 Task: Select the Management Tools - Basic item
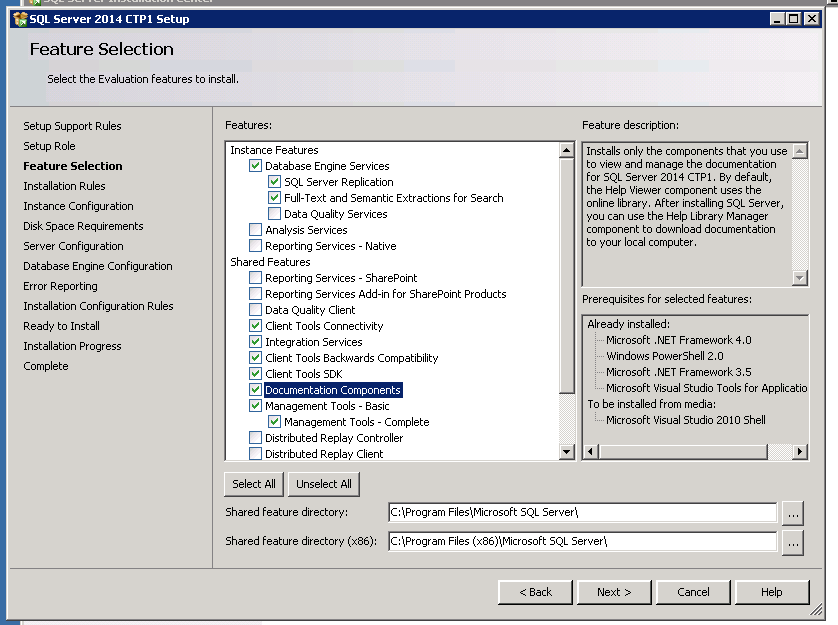coord(327,406)
